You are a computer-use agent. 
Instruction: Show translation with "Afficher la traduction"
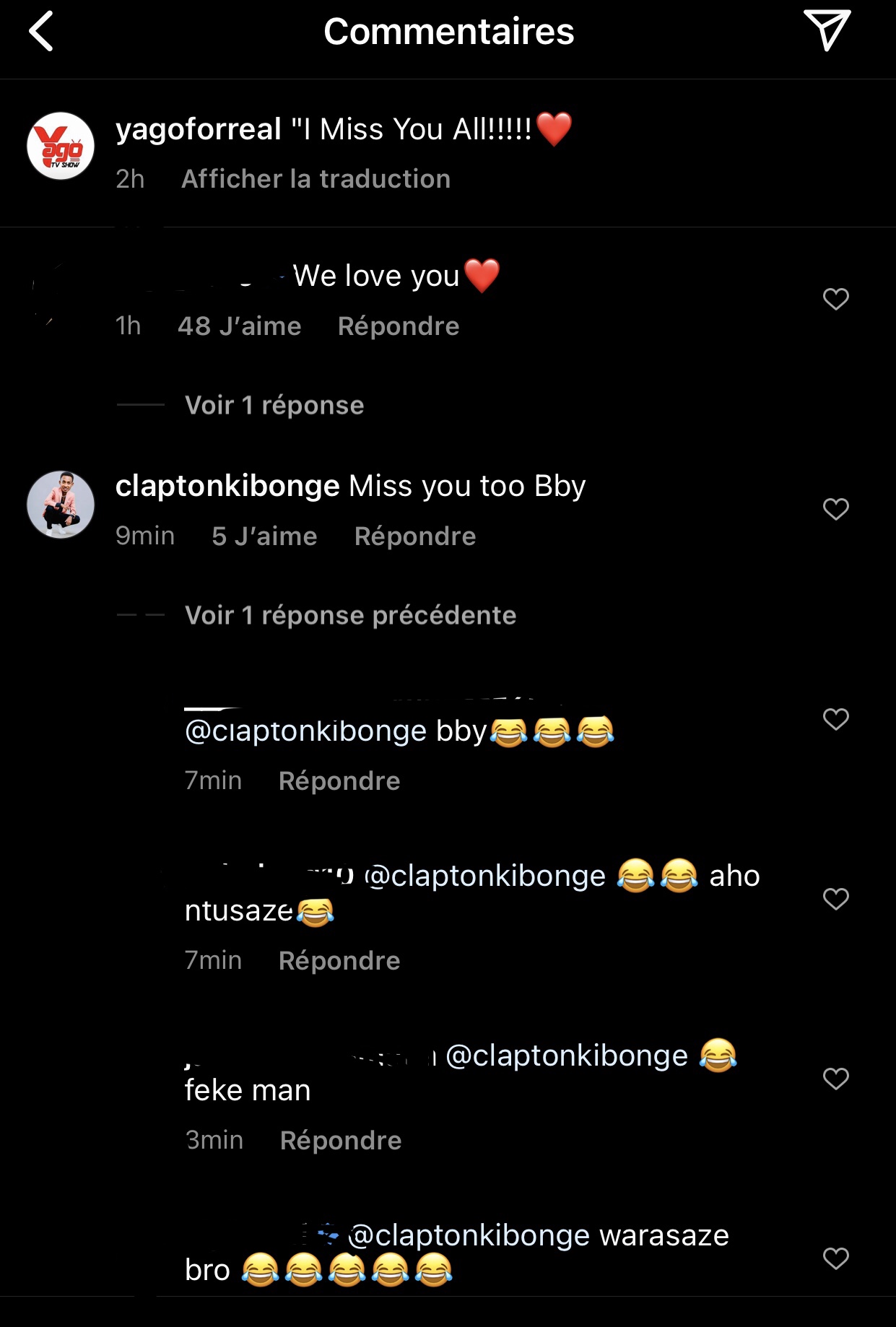pyautogui.click(x=316, y=179)
